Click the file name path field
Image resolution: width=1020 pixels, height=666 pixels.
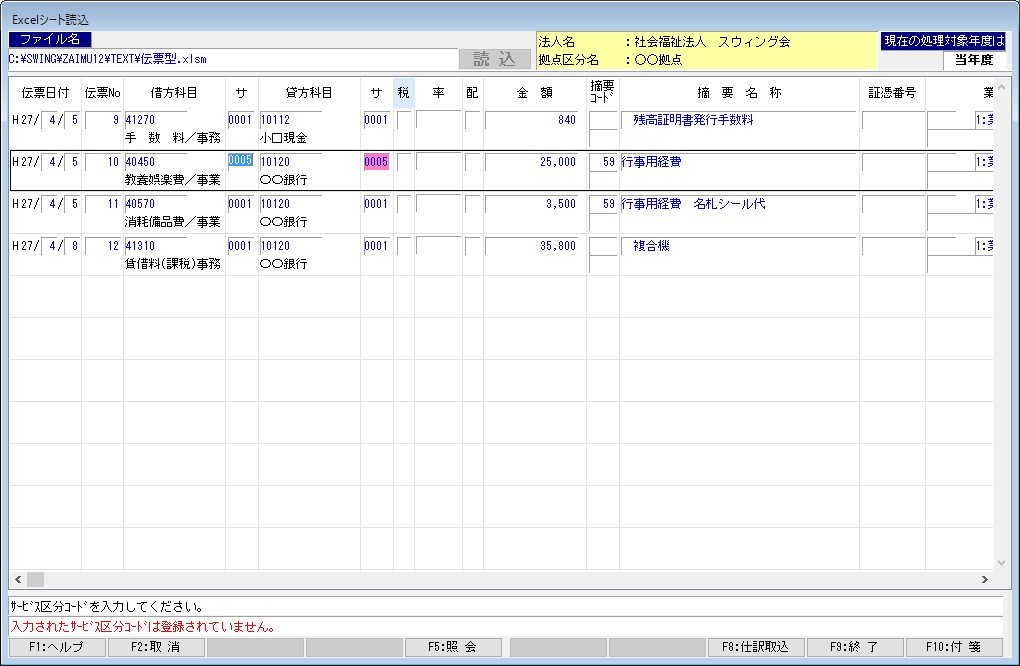pyautogui.click(x=230, y=59)
